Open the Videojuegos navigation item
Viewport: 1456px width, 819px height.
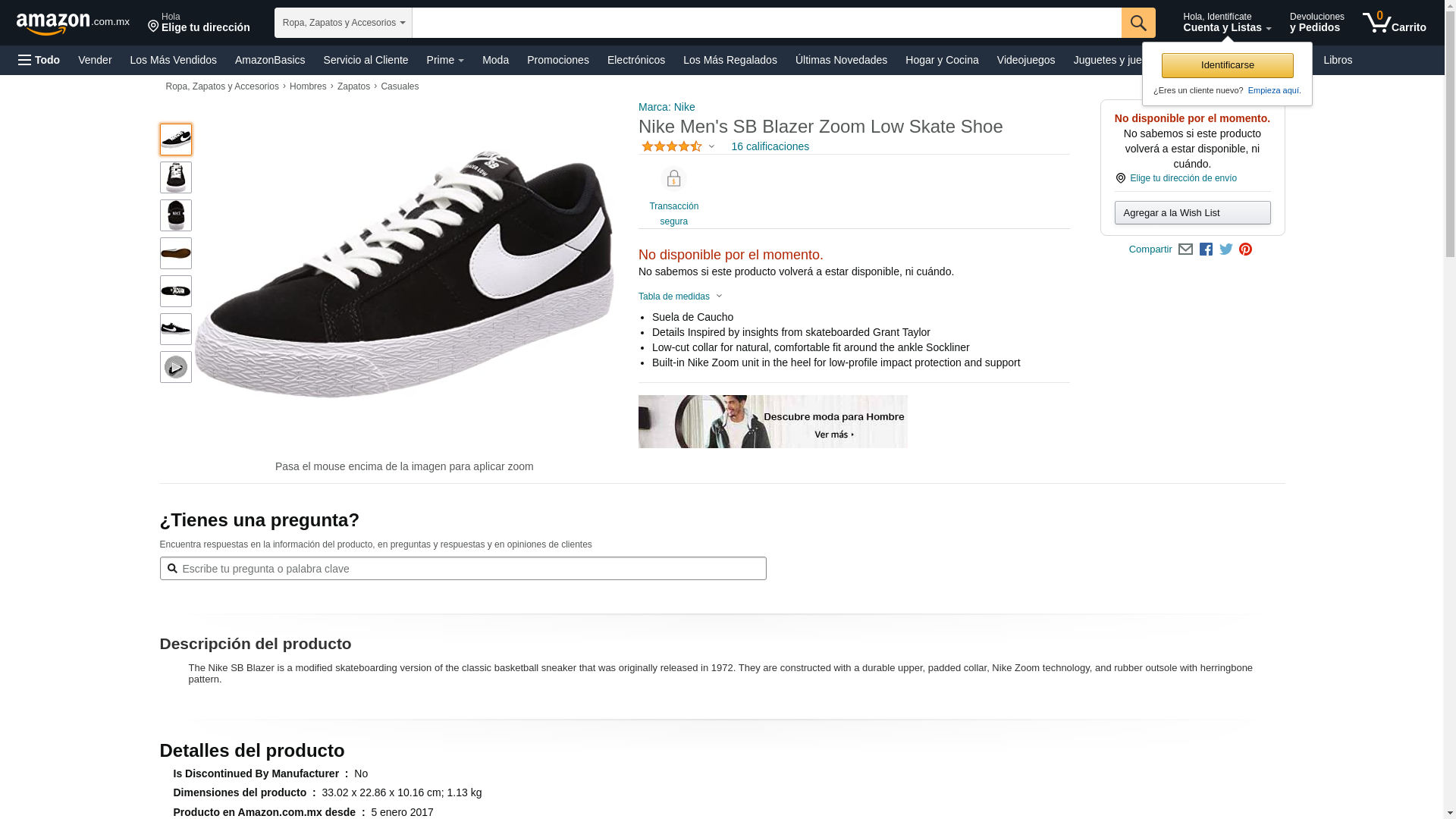coord(1025,60)
